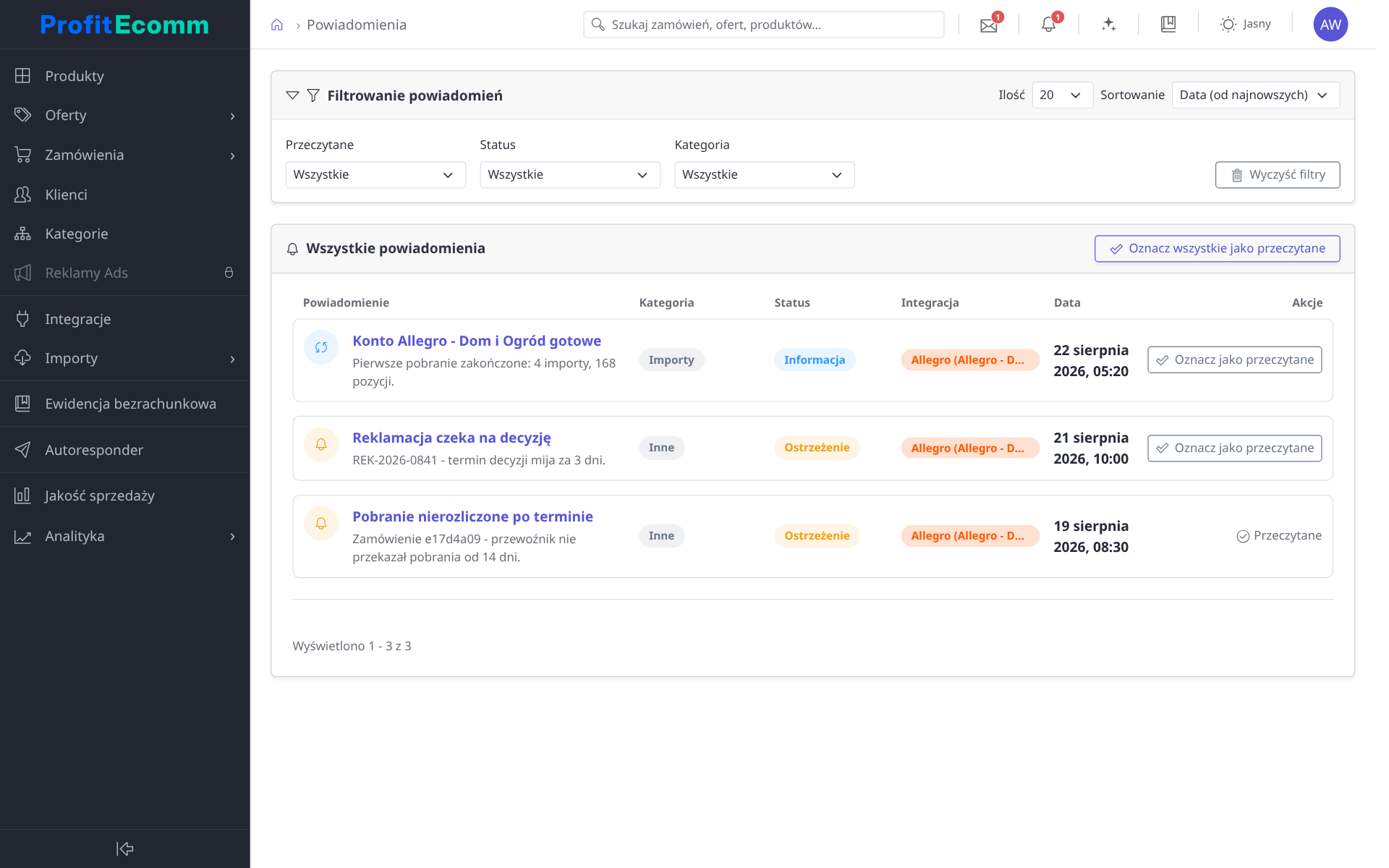Click bell icon beside Pobranie nierozliczone po terminie
1389x868 pixels.
coord(321,524)
